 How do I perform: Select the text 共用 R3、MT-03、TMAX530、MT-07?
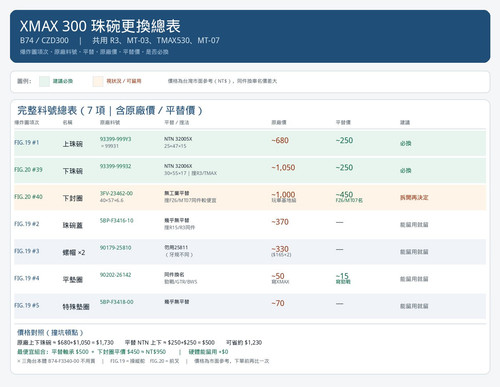(x=156, y=41)
